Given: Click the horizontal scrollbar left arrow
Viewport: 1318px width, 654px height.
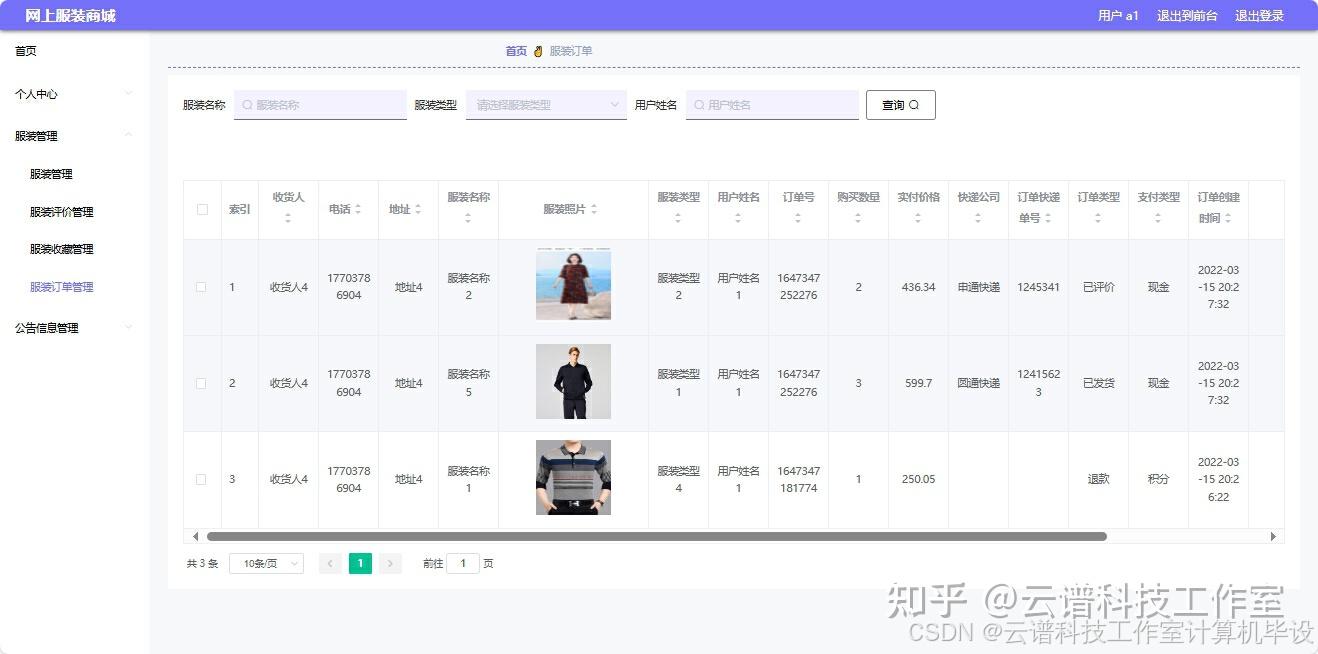Looking at the screenshot, I should click(x=195, y=536).
